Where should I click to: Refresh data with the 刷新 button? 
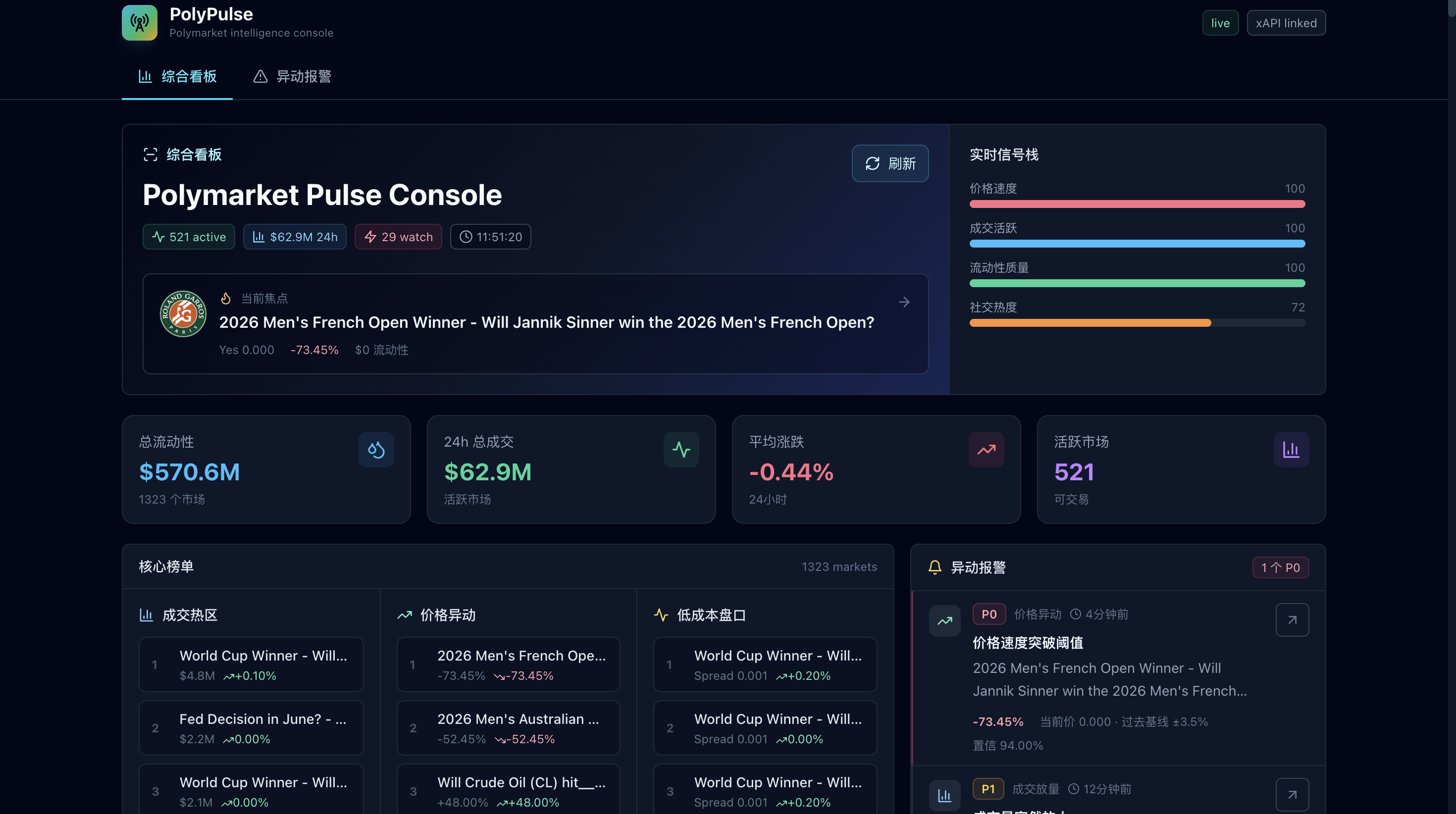890,163
